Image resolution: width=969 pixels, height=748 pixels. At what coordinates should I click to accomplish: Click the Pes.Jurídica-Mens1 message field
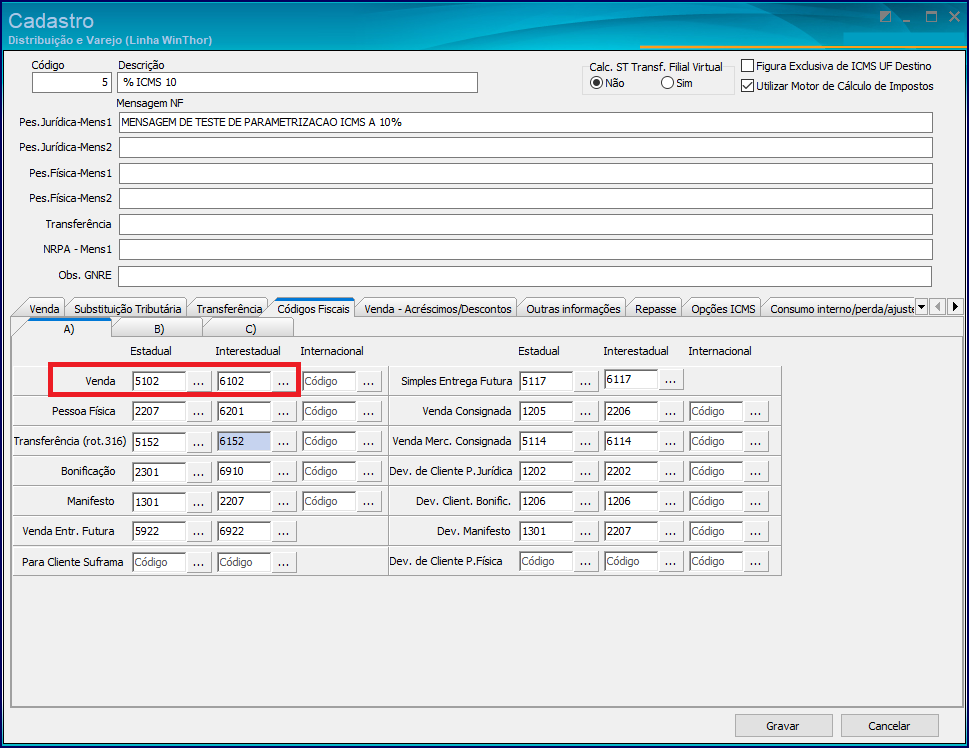point(525,122)
